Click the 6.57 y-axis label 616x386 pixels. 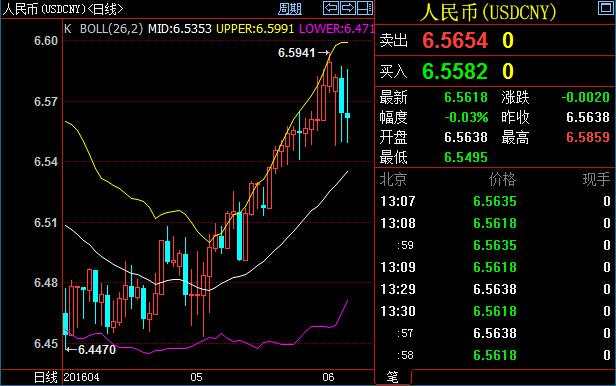[x=46, y=102]
